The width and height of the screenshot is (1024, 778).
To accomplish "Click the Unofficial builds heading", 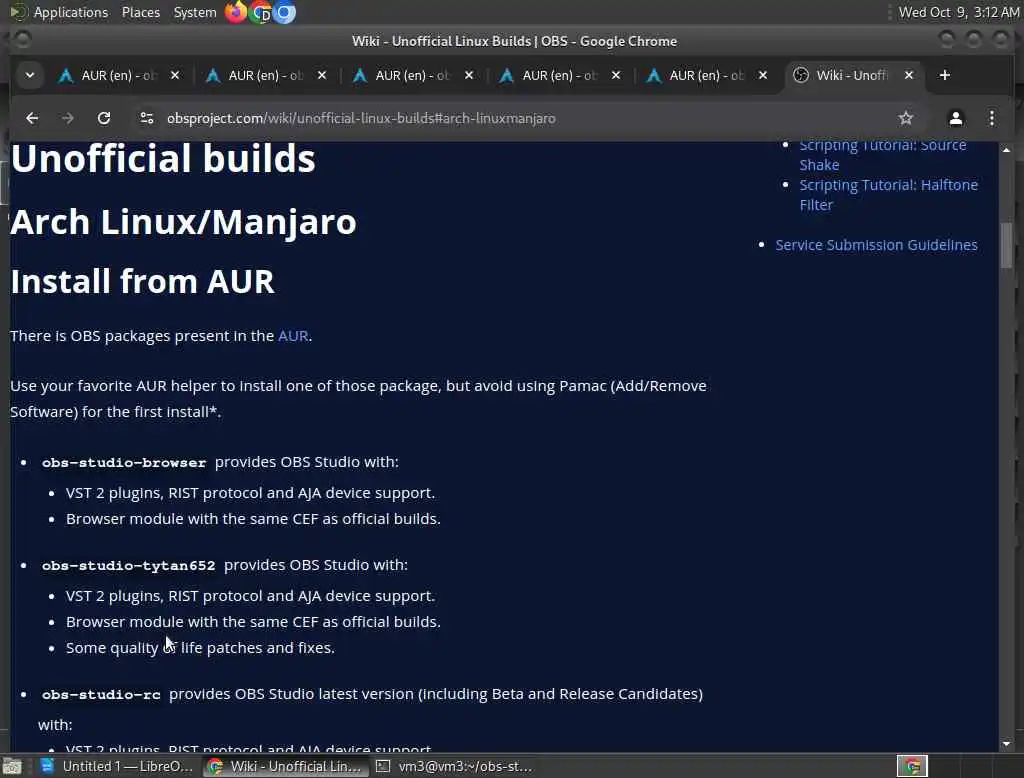I will (x=163, y=159).
